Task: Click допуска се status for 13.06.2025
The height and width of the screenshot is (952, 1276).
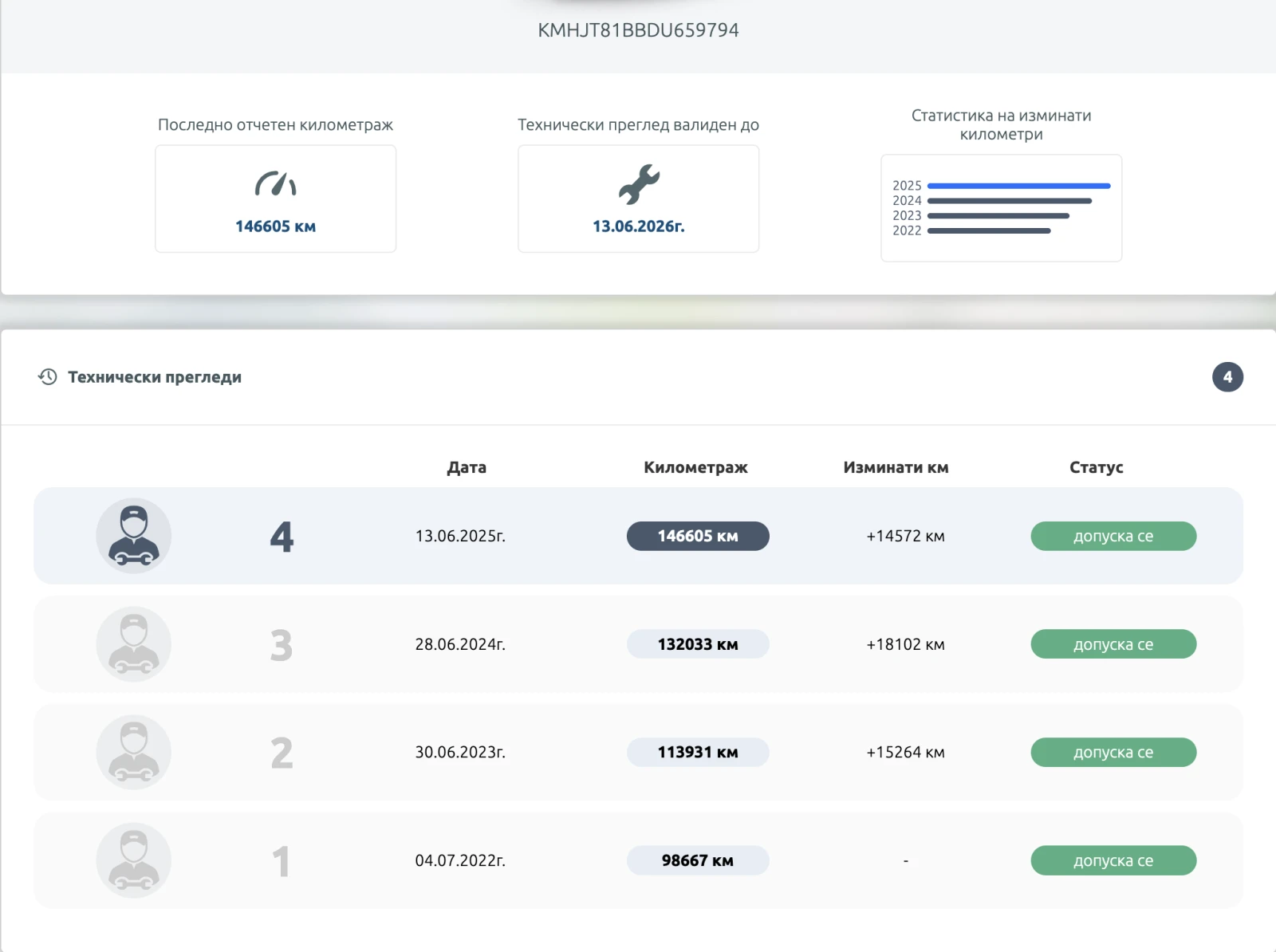Action: 1113,536
